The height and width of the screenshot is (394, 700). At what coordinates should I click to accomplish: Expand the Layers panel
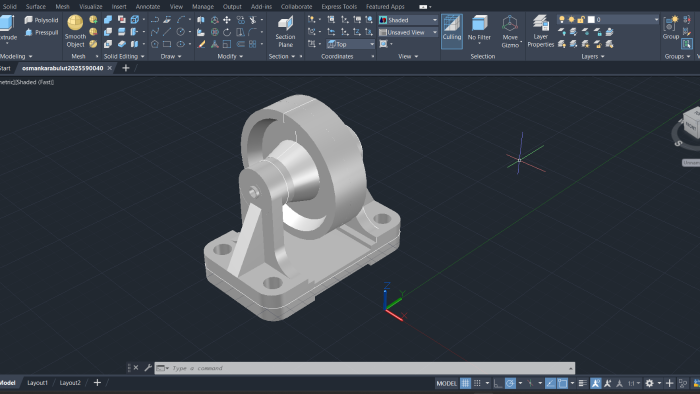[593, 56]
